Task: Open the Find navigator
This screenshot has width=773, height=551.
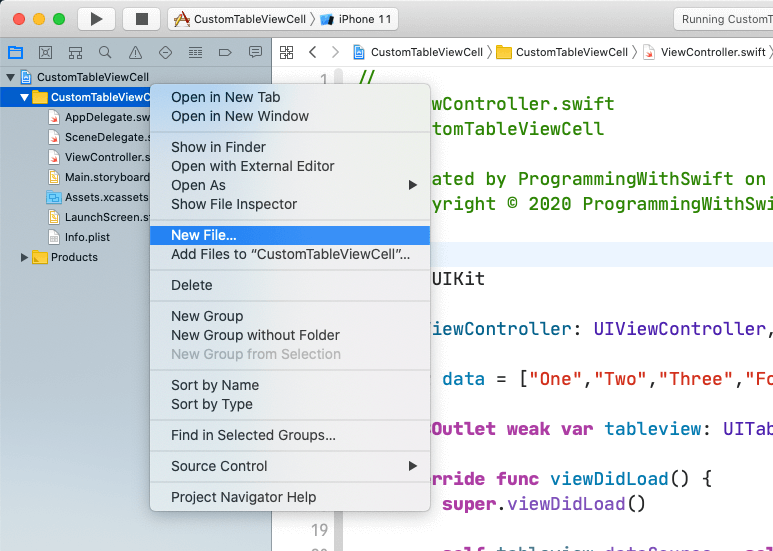Action: click(105, 52)
